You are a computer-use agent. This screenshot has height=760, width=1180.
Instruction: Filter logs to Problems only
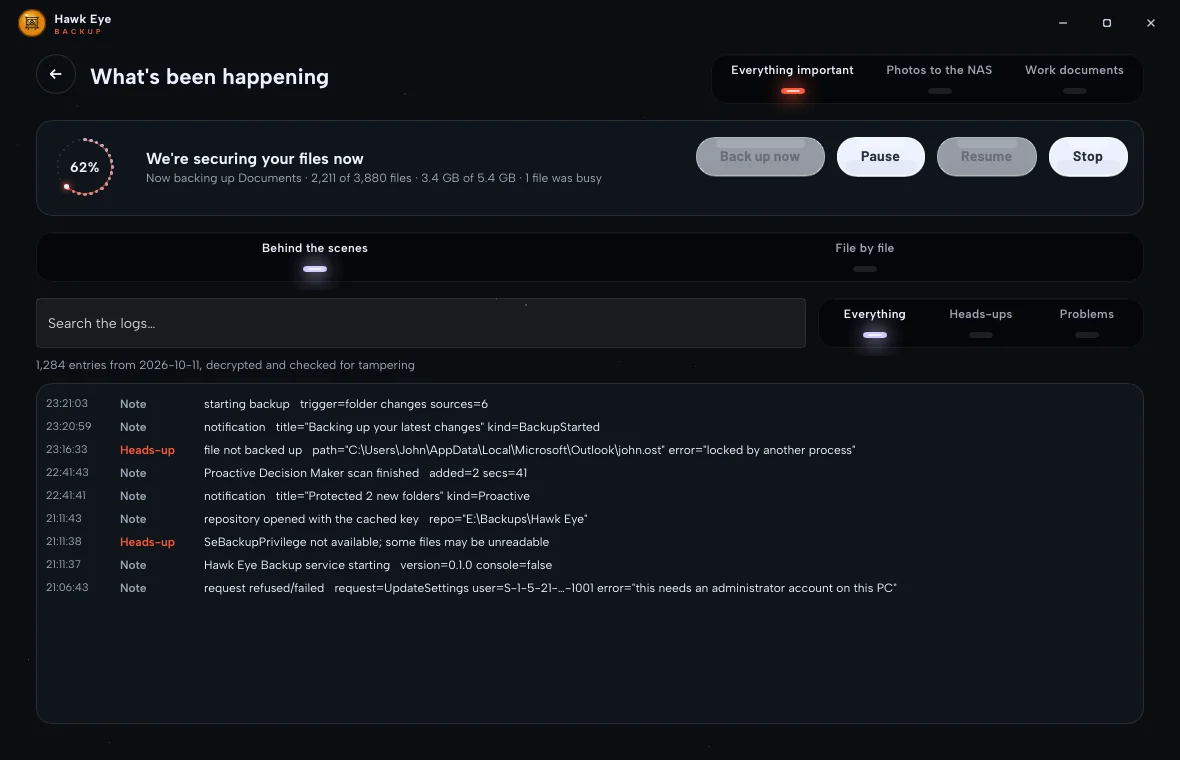[1087, 323]
